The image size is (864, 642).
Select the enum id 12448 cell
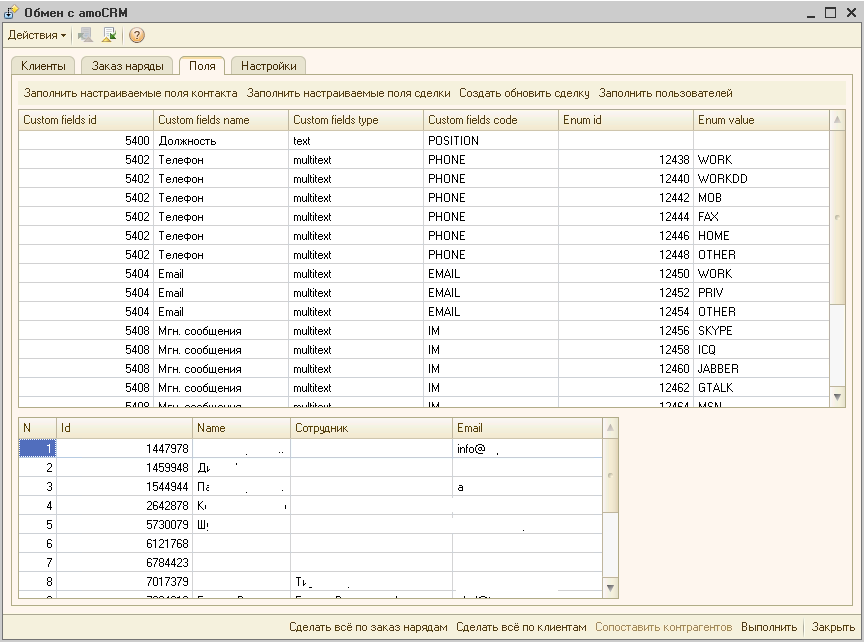626,255
